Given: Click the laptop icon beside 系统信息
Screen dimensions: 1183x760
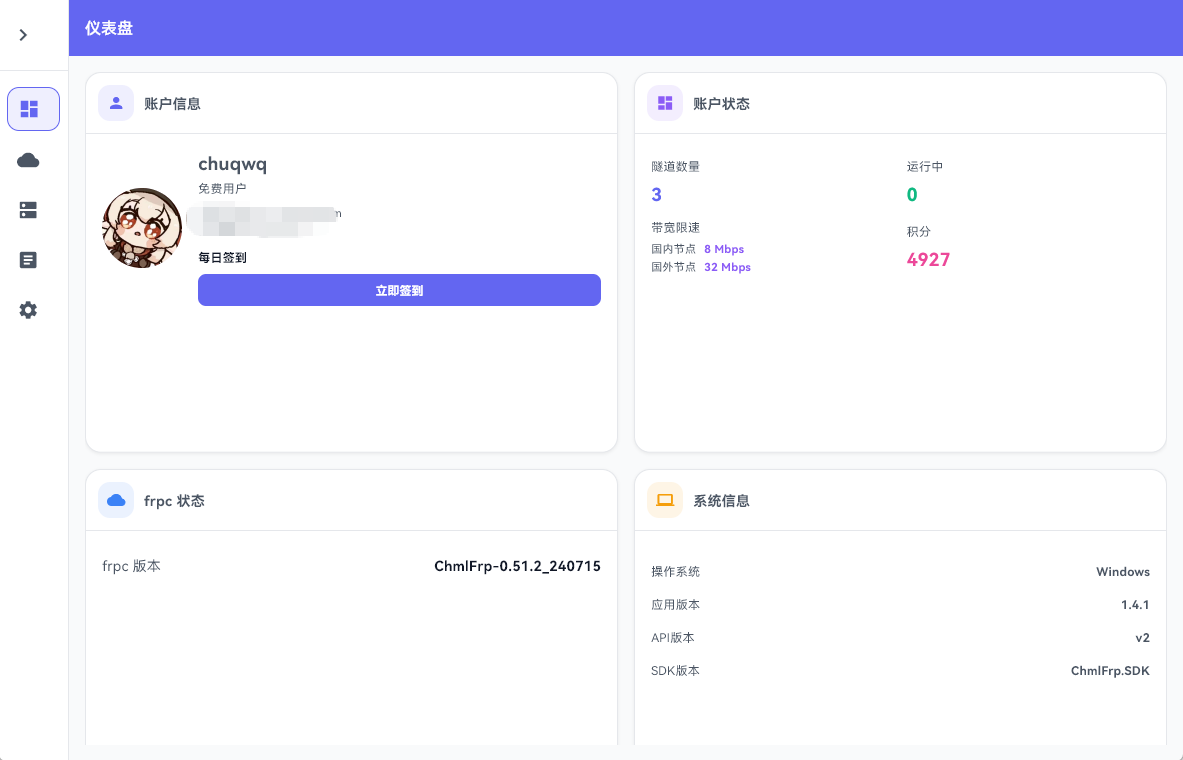Looking at the screenshot, I should pyautogui.click(x=665, y=500).
